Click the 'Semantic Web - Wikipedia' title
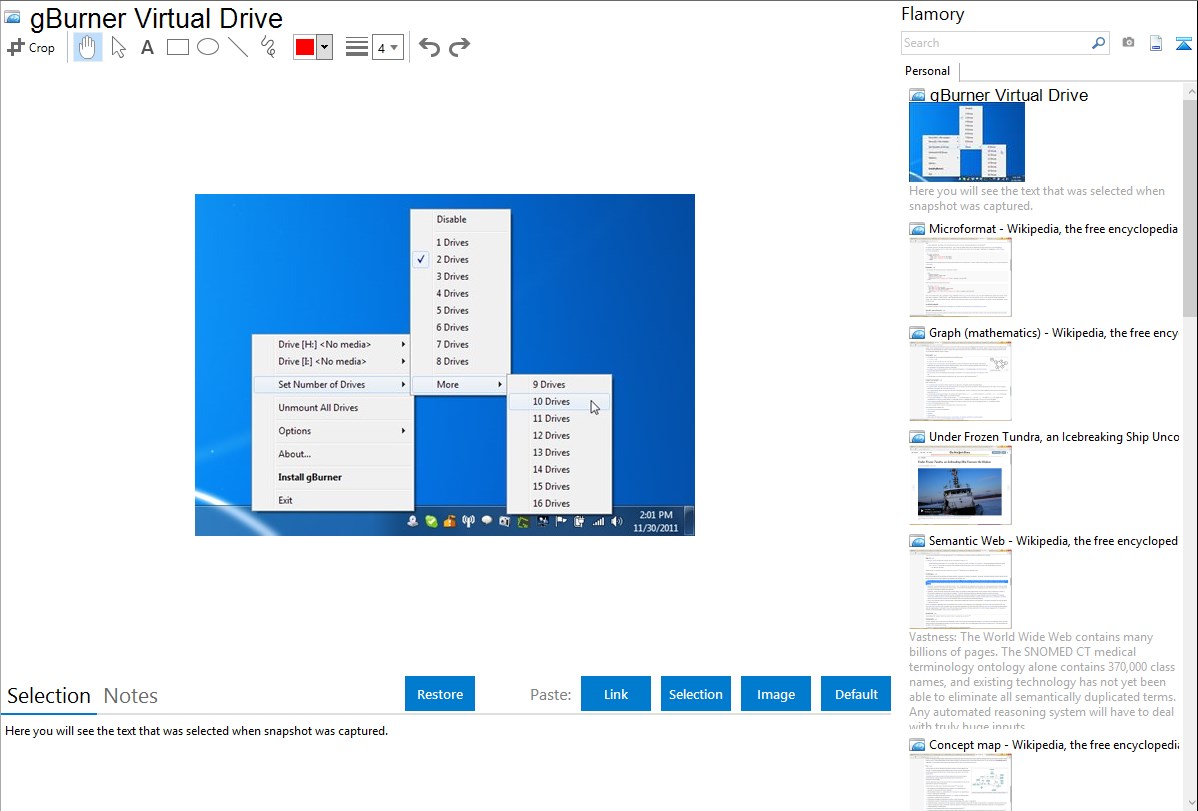Screen dimensions: 1198x811 1053,540
